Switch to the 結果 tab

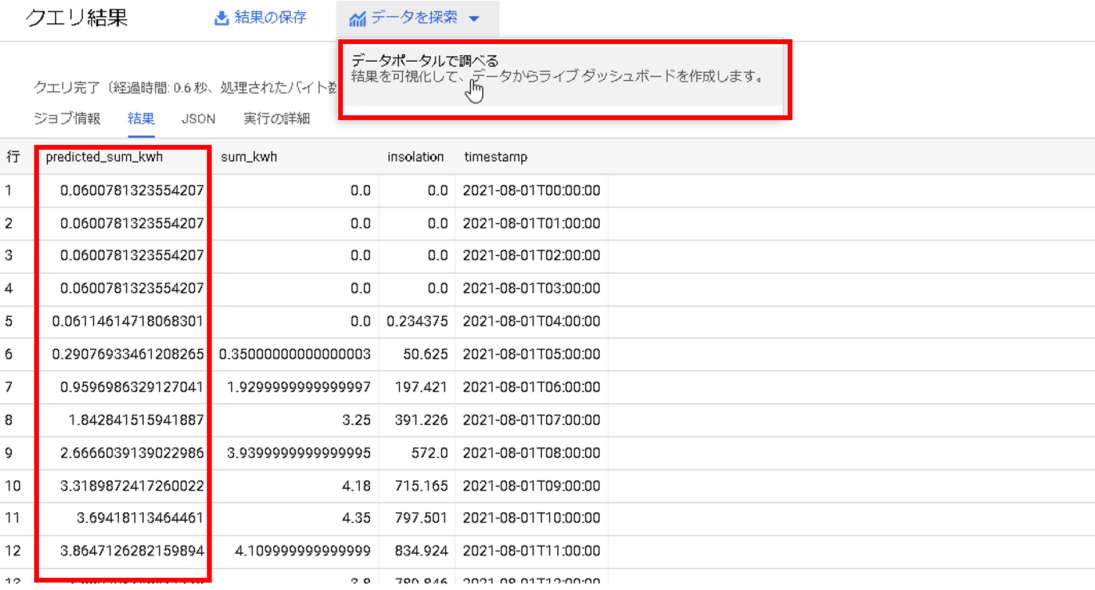(x=141, y=119)
